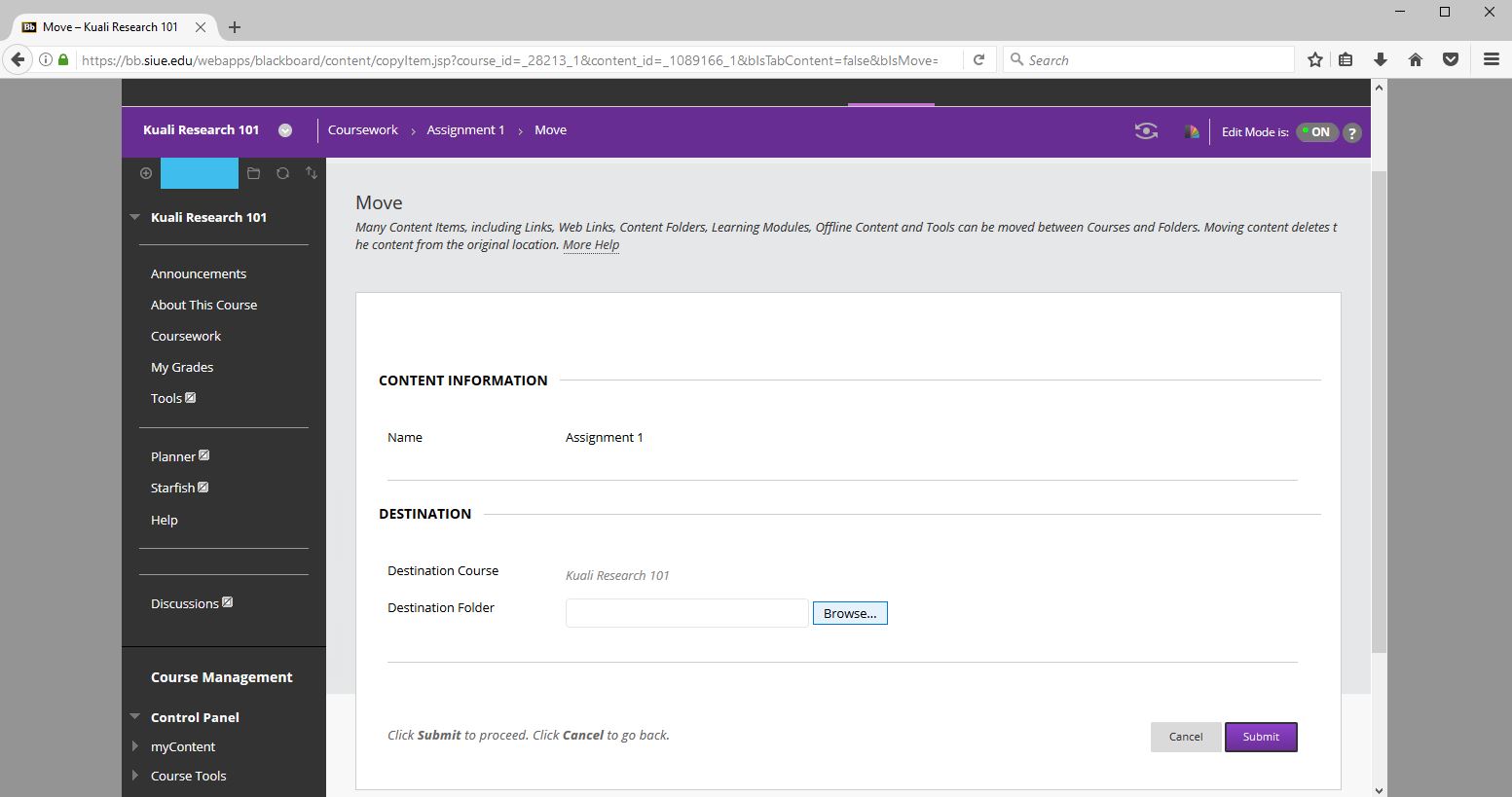Viewport: 1512px width, 797px height.
Task: Click the Destination Folder text field
Action: click(x=686, y=613)
